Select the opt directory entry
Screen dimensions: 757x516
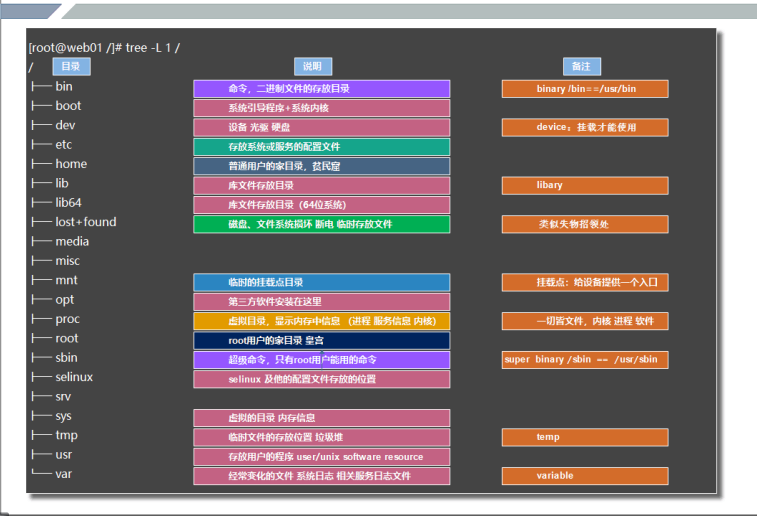point(65,300)
